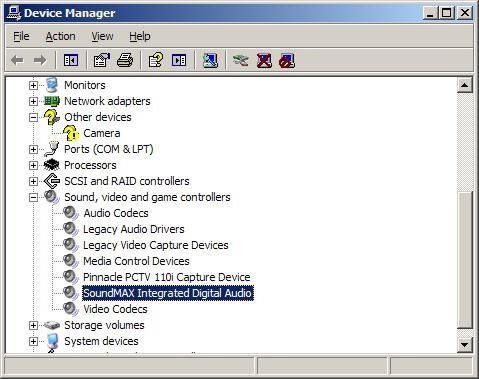Collapse the Other devices node
Image resolution: width=479 pixels, height=379 pixels.
pyautogui.click(x=33, y=117)
